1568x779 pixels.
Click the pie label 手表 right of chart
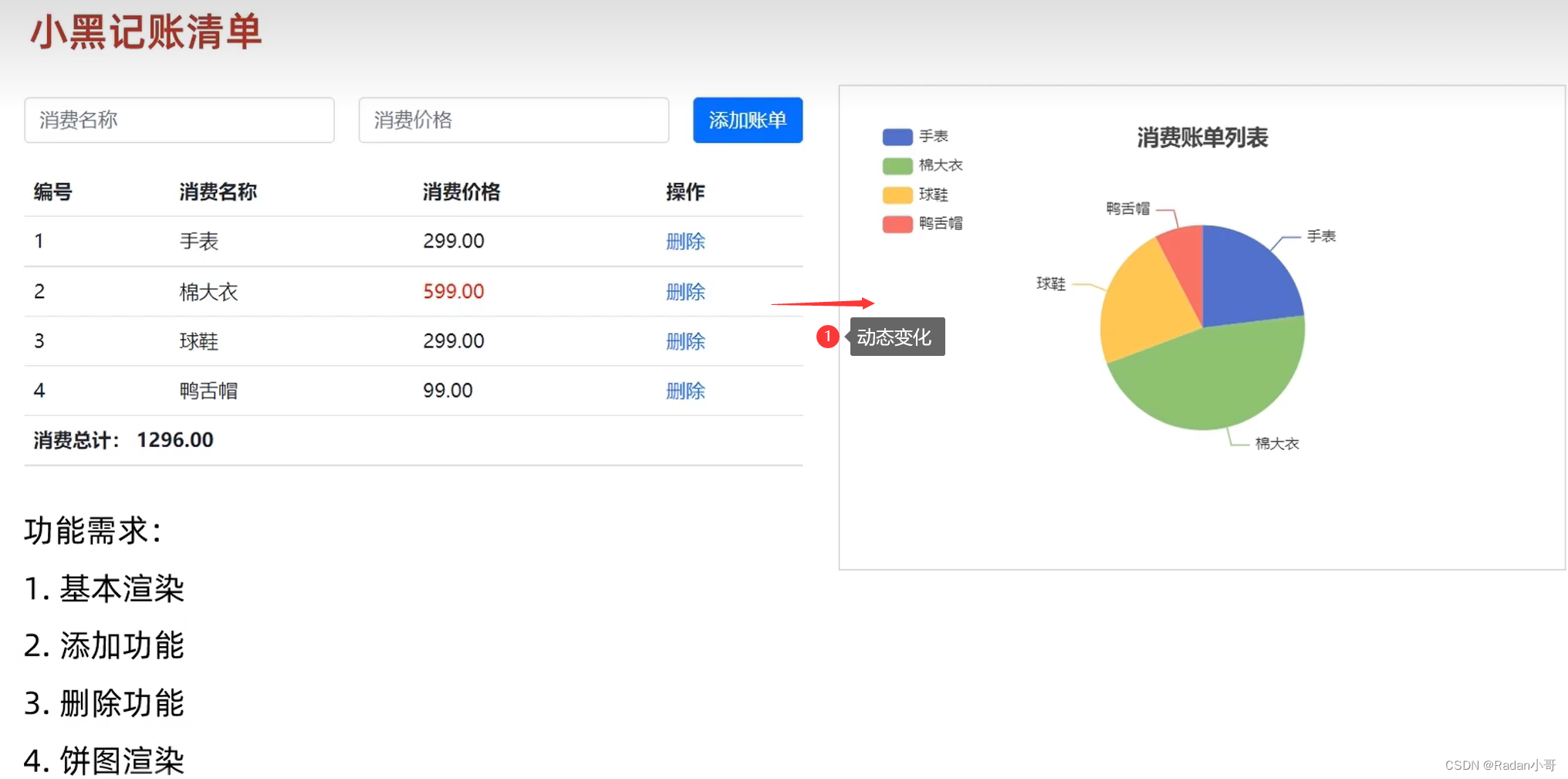tap(1321, 236)
